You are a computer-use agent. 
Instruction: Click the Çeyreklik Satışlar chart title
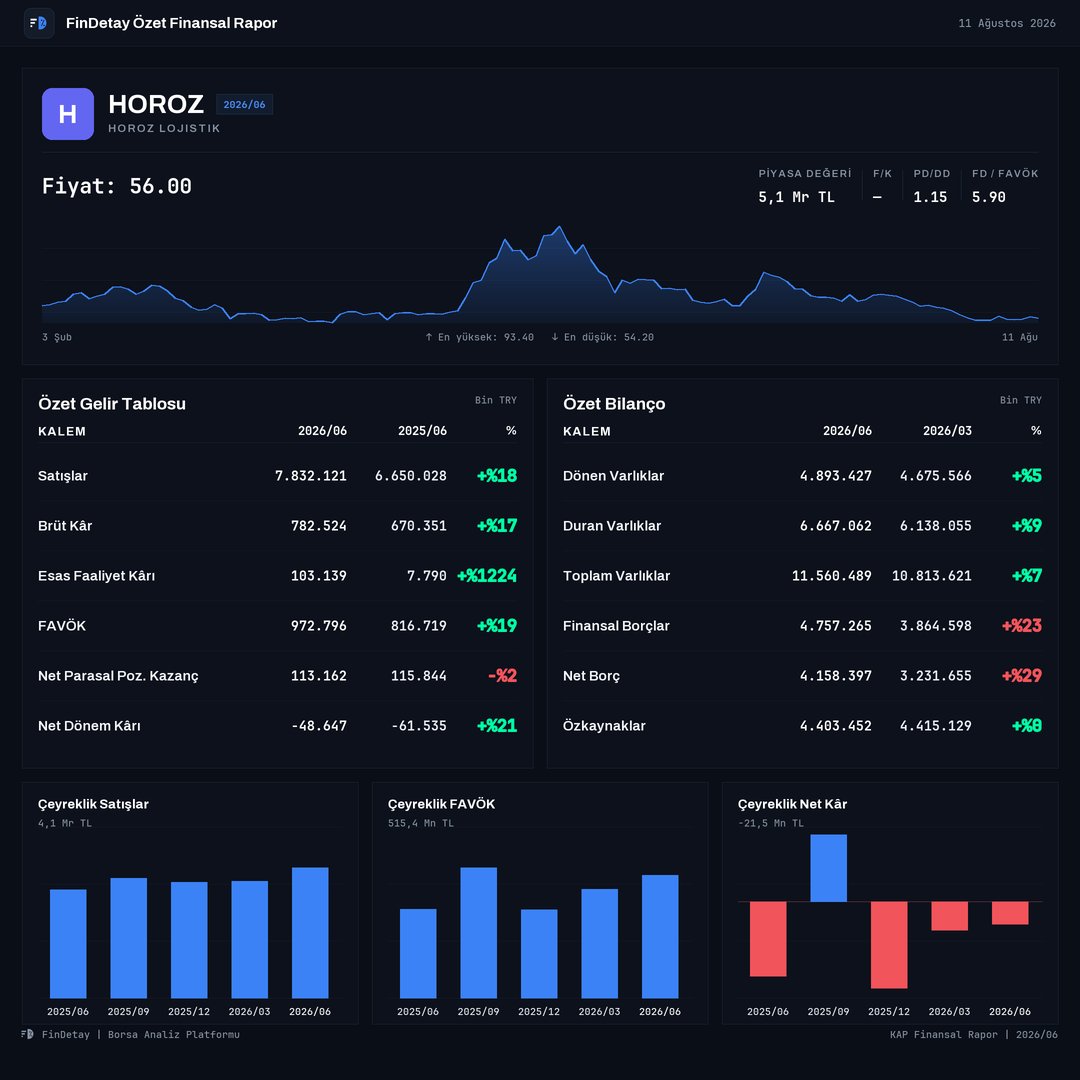tap(93, 804)
